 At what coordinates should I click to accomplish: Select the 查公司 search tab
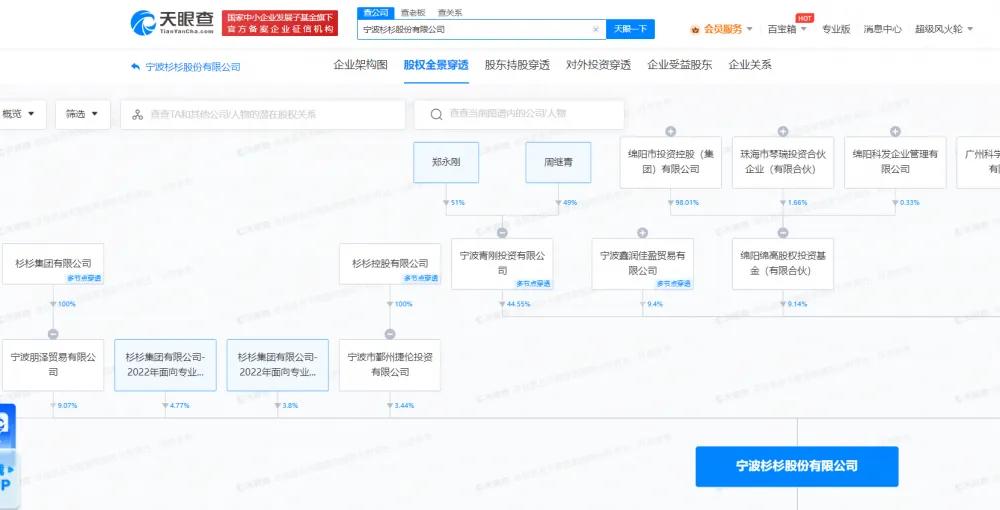(376, 13)
